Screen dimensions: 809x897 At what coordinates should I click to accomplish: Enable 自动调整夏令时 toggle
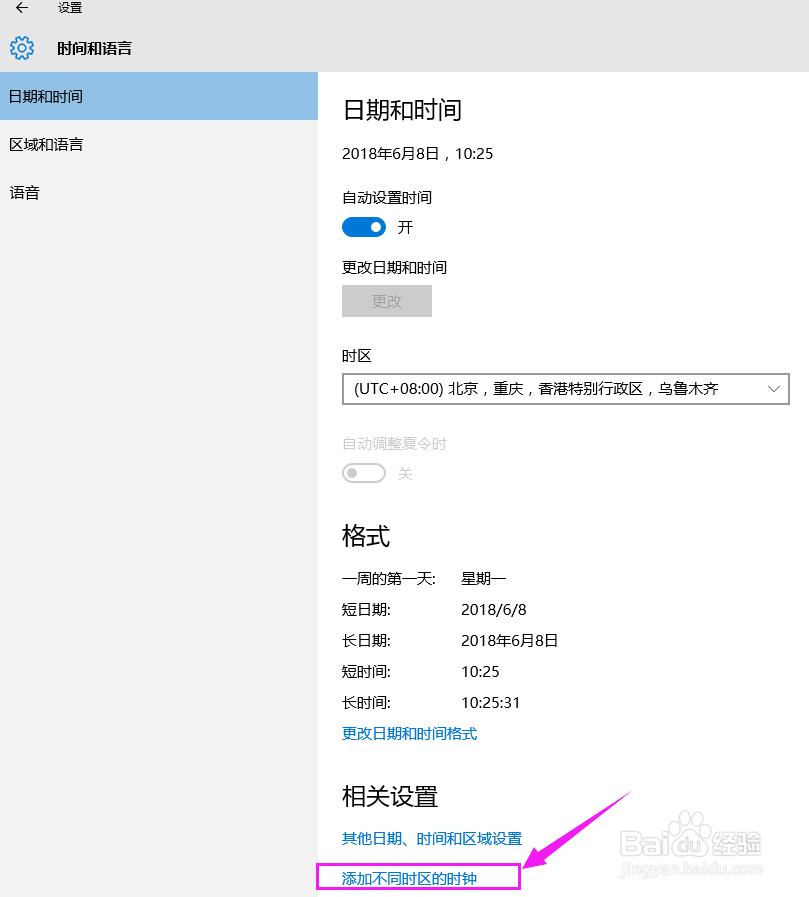point(364,472)
